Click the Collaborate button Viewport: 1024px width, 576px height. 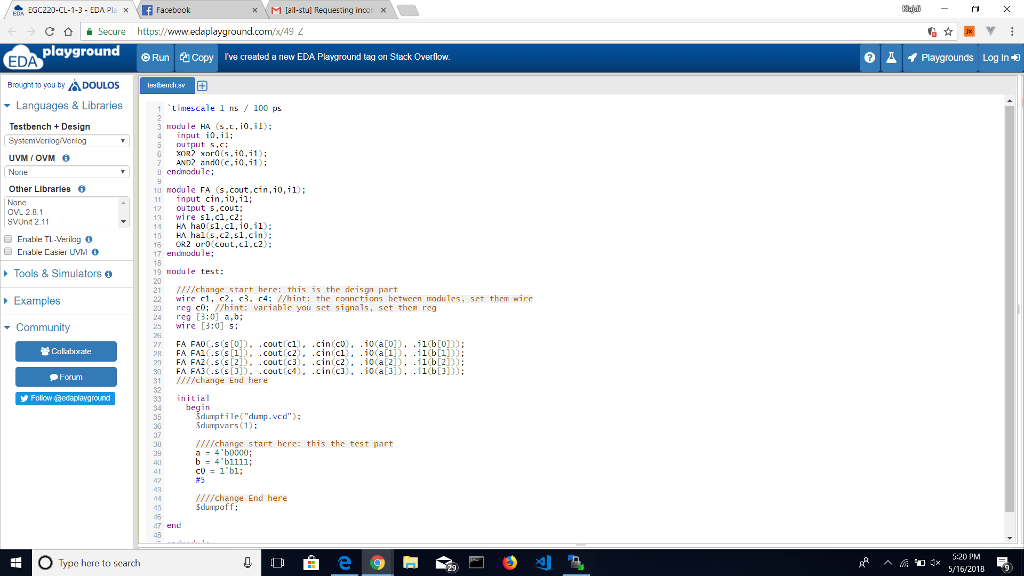click(67, 350)
